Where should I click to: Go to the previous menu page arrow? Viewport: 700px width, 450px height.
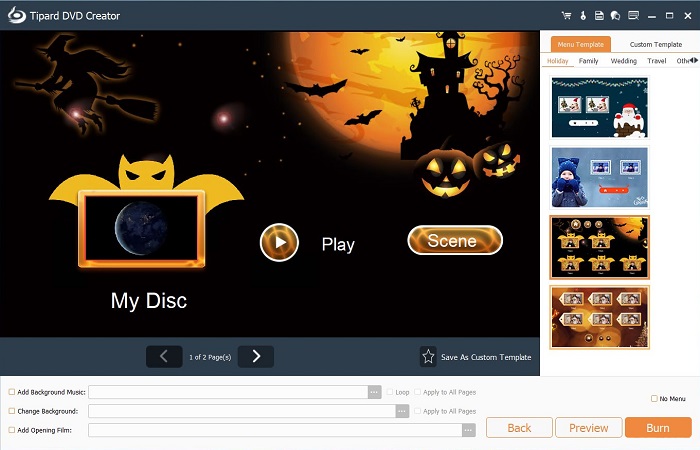pyautogui.click(x=164, y=356)
